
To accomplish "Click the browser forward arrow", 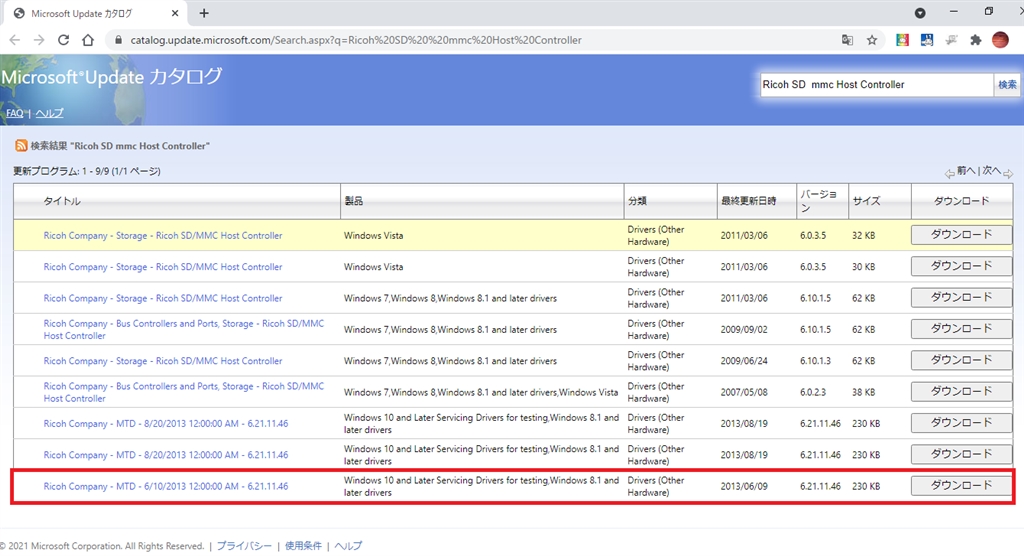I will pos(39,40).
